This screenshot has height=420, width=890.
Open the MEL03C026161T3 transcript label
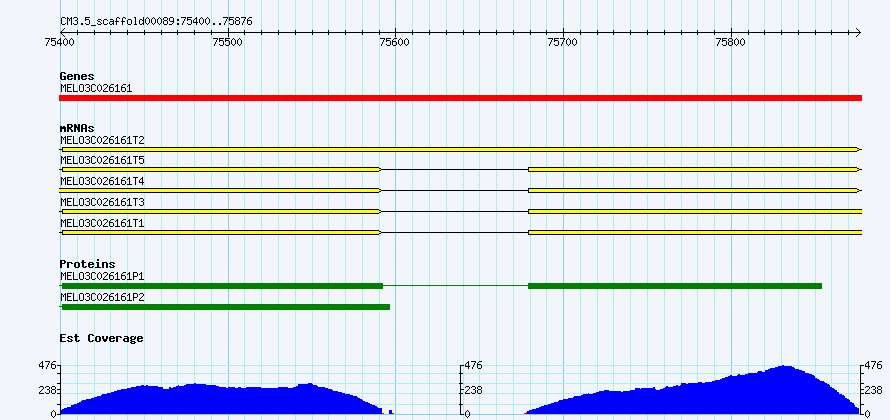point(102,203)
